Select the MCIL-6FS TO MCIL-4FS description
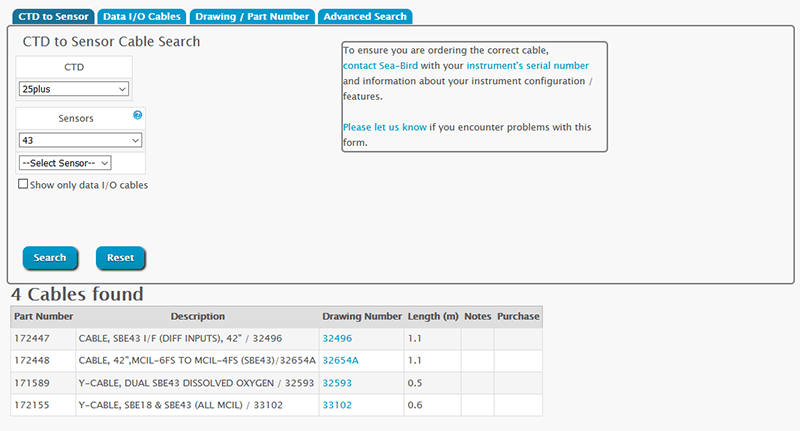The image size is (800, 431). coord(197,361)
